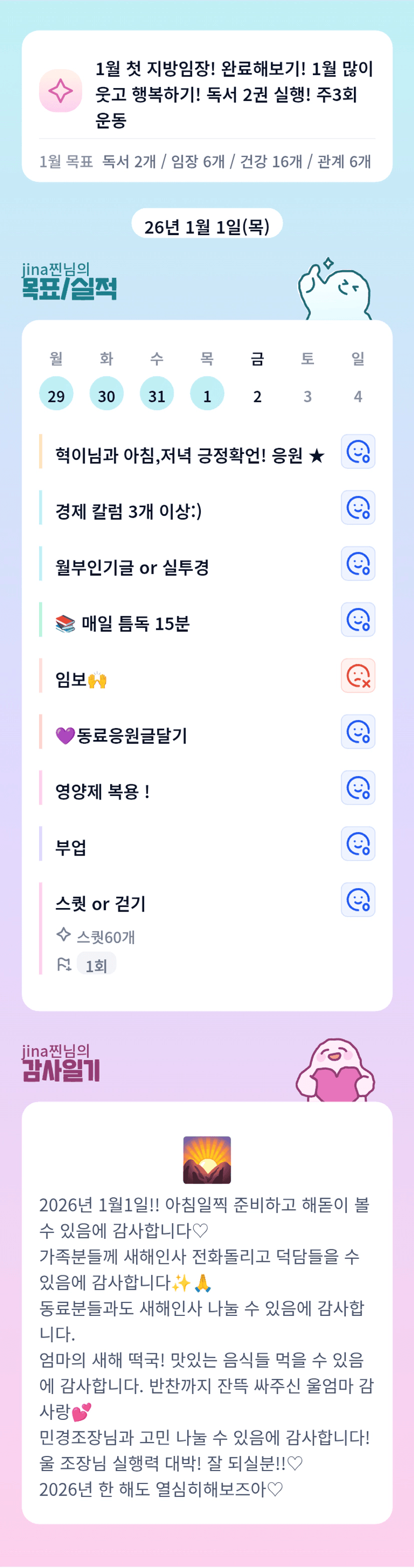The height and width of the screenshot is (1568, 414).
Task: Open the 26년 1월 1일(목) date selector
Action: 207,226
